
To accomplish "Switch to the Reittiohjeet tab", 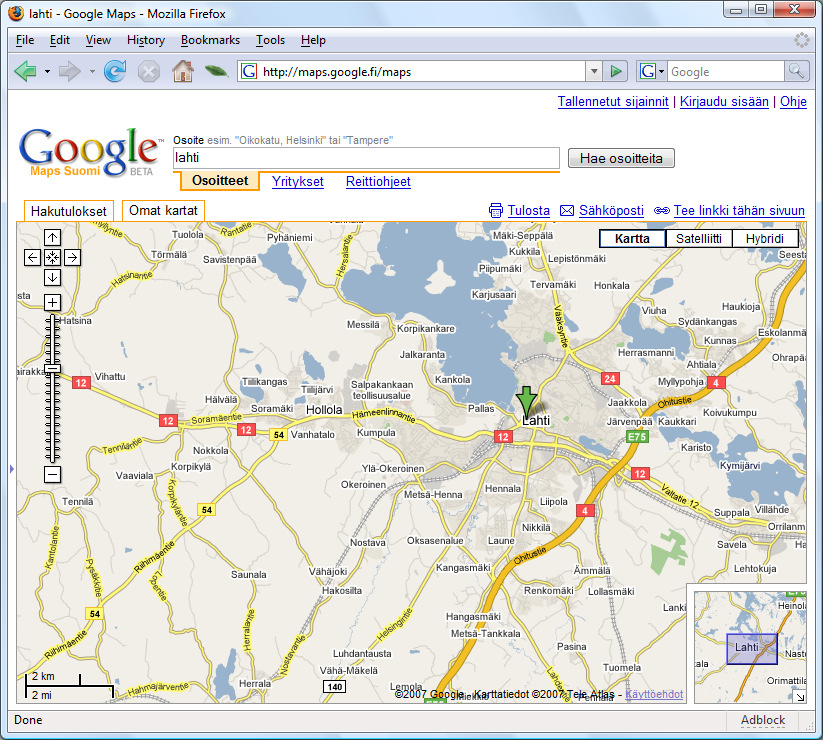I will click(378, 182).
